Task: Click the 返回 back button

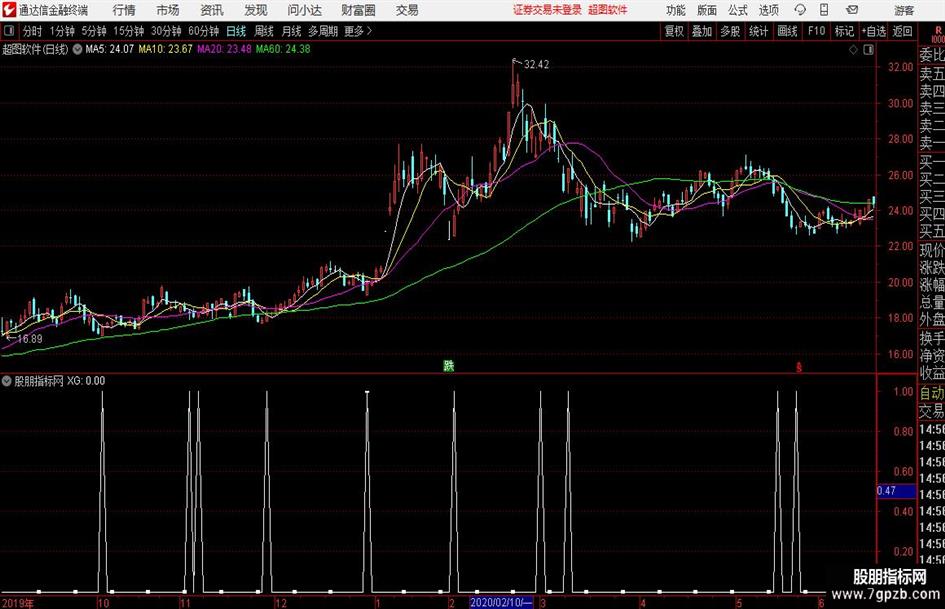Action: 903,31
